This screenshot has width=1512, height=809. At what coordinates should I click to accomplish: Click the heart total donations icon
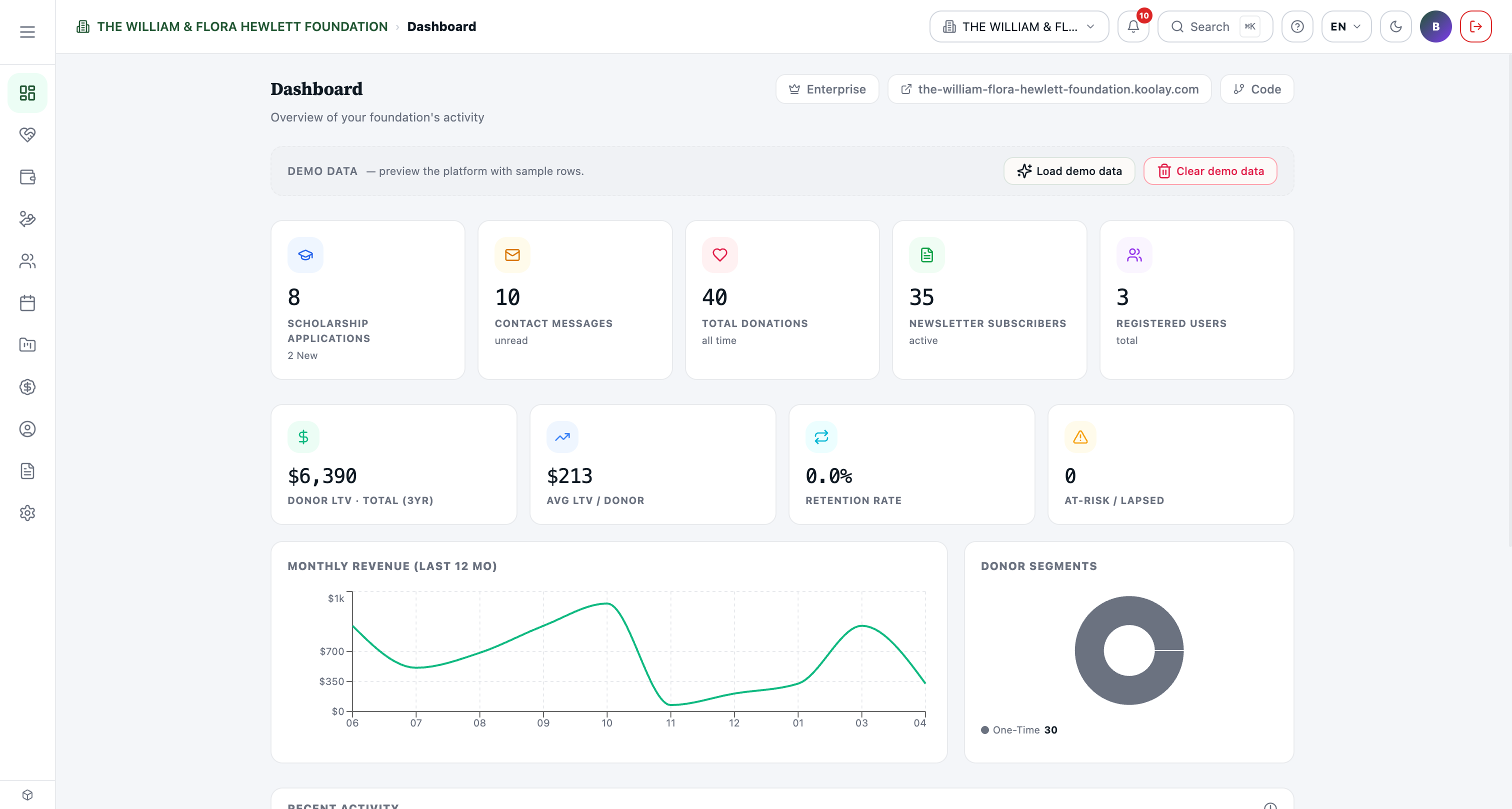point(719,255)
